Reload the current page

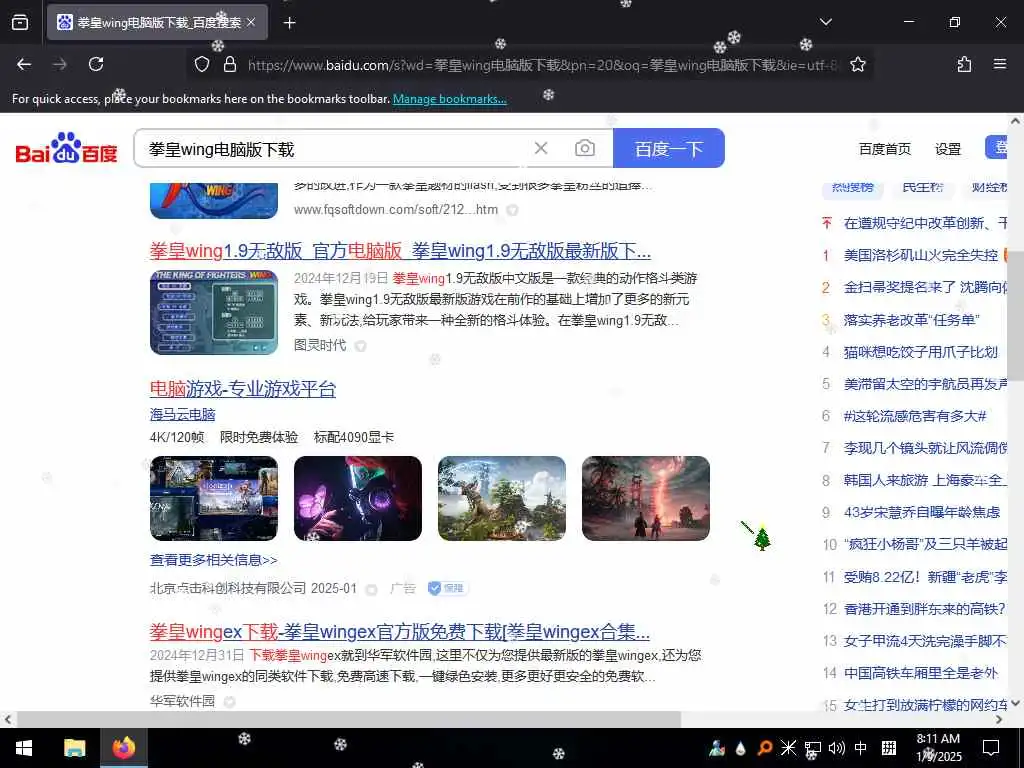tap(96, 64)
